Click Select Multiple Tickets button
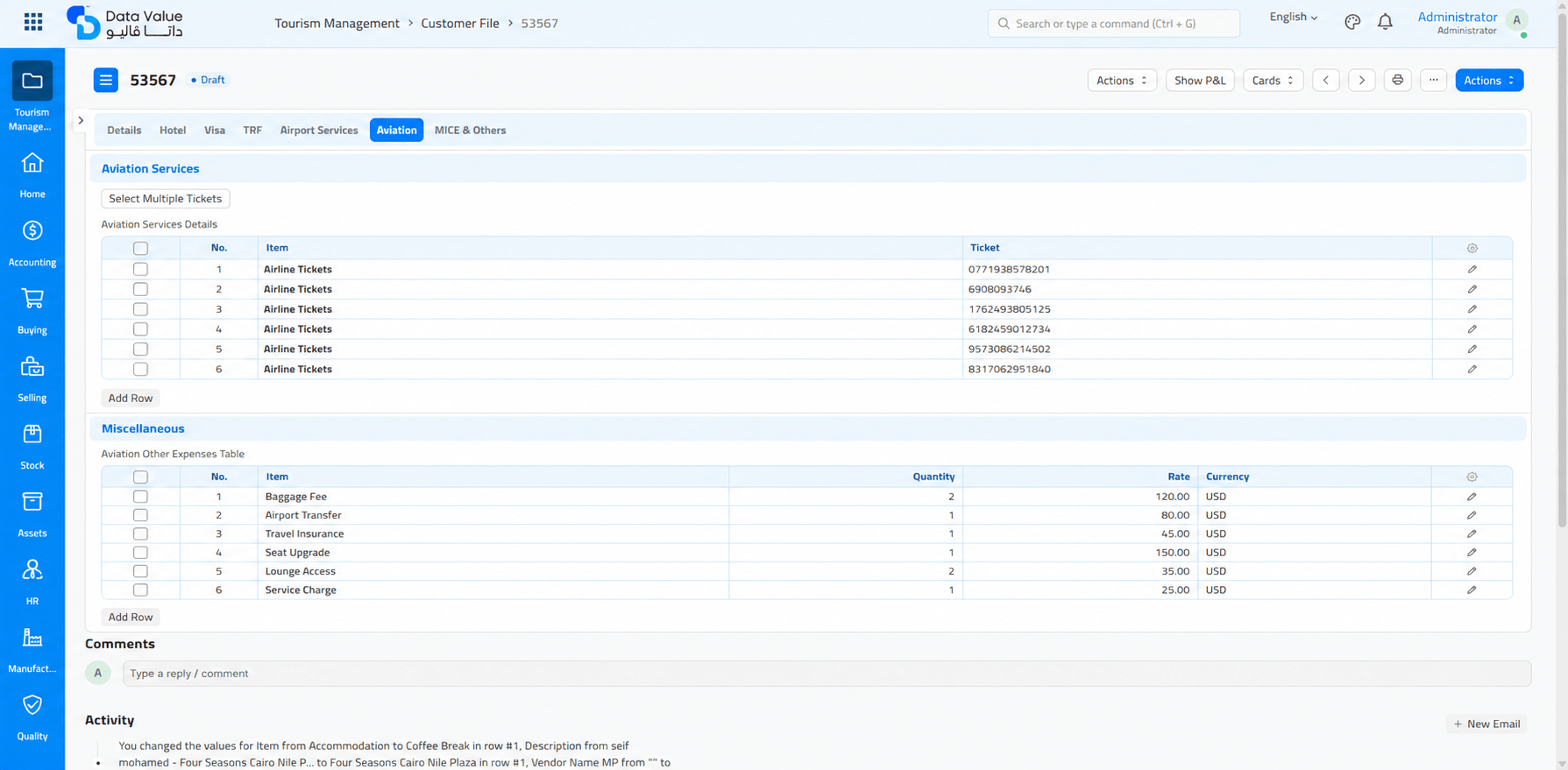Screen dimensions: 1568x770 tap(166, 199)
